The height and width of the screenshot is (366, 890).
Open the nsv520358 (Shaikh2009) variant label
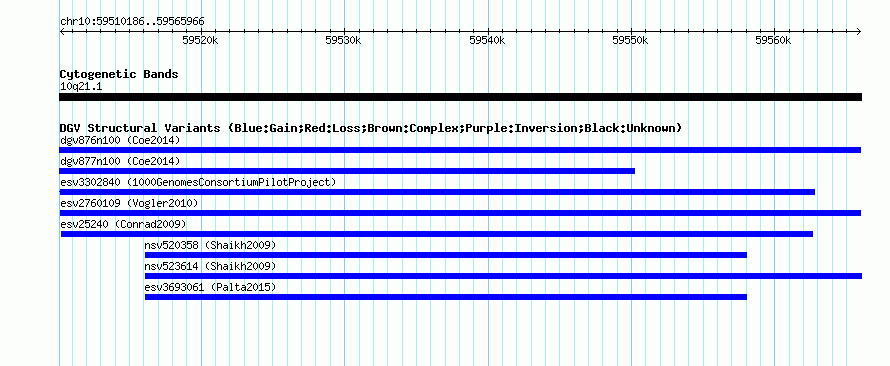pos(210,245)
